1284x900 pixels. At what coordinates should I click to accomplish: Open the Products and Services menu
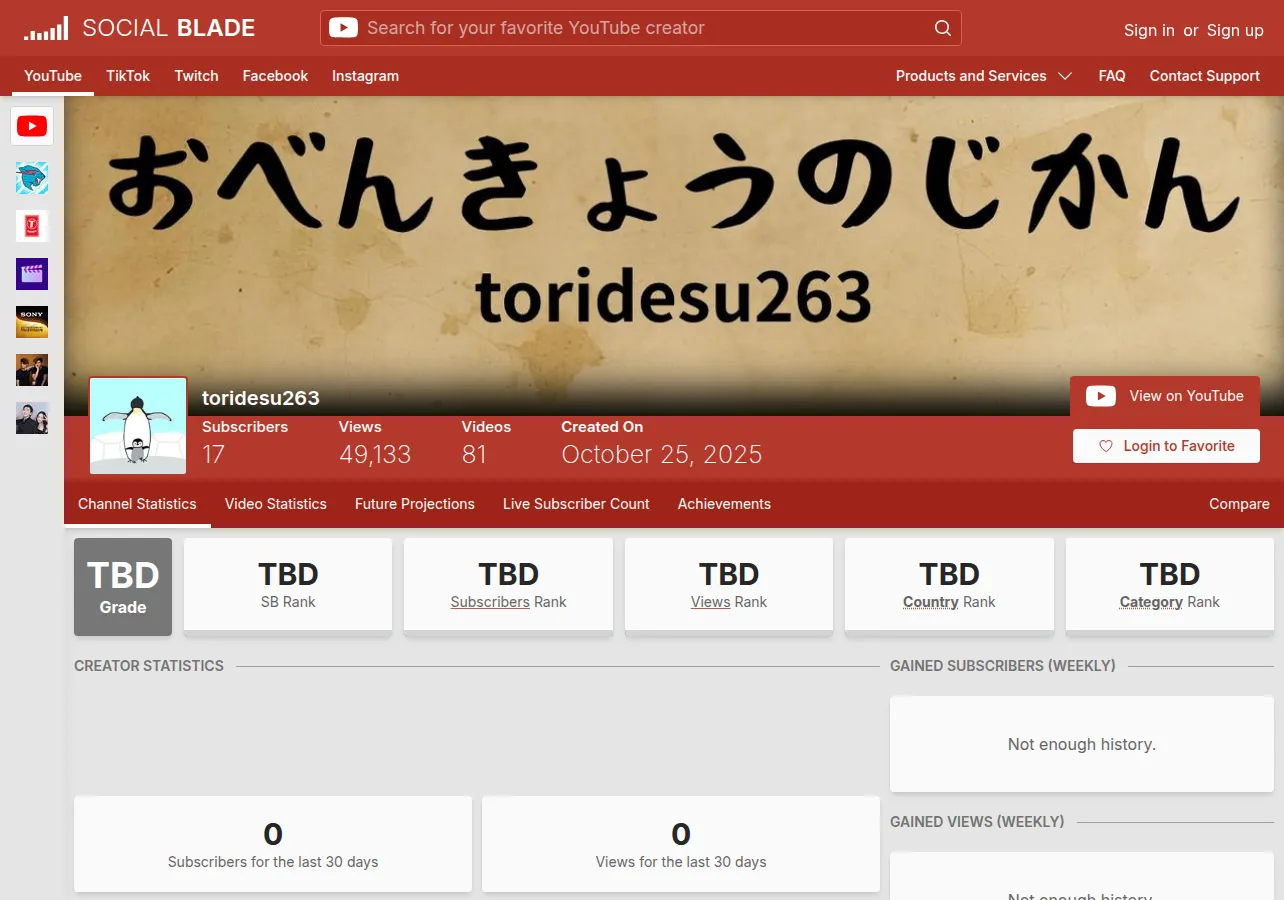coord(984,76)
